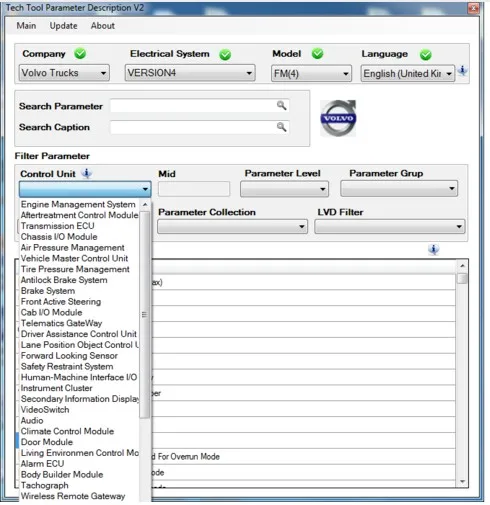Click the Search Caption text field
This screenshot has width=490, height=505.
pos(200,127)
